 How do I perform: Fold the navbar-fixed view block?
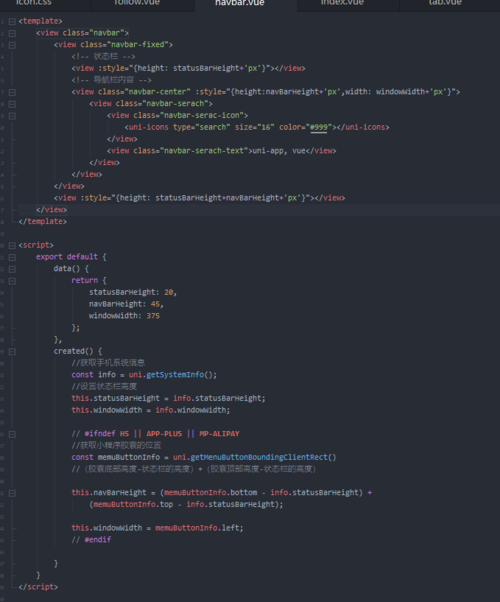(12, 45)
